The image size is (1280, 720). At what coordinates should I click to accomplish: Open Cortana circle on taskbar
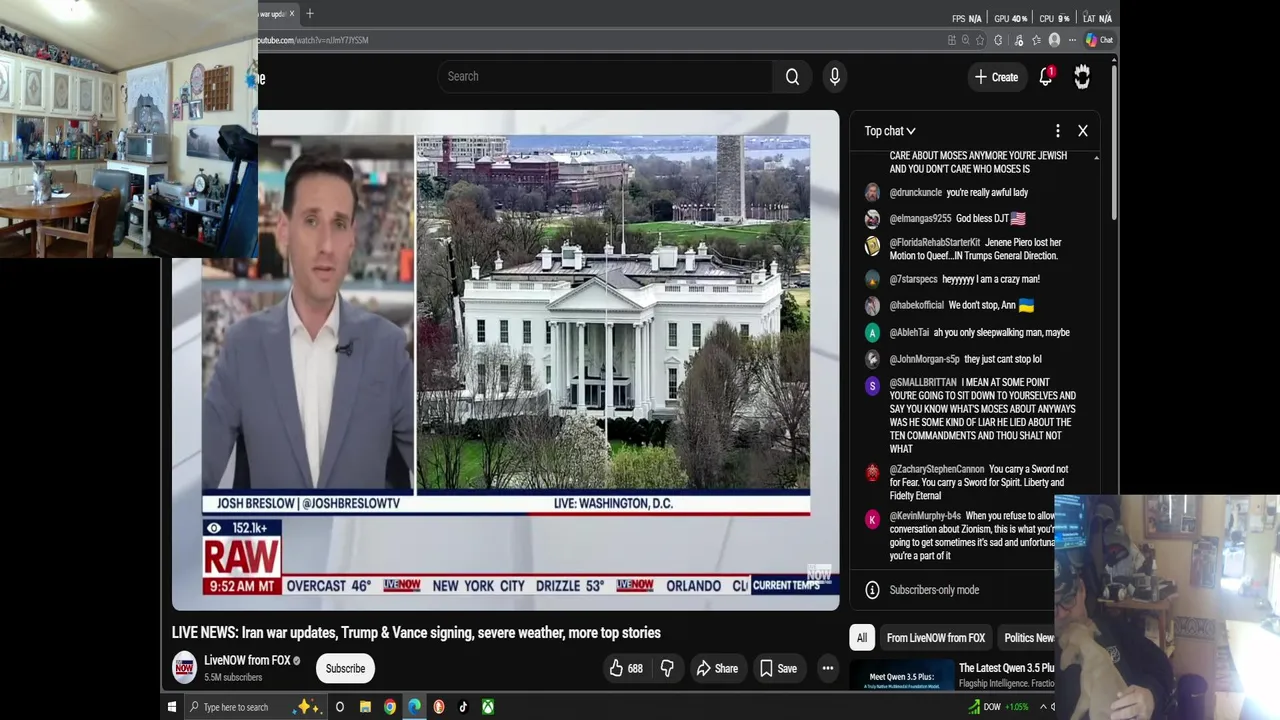340,707
